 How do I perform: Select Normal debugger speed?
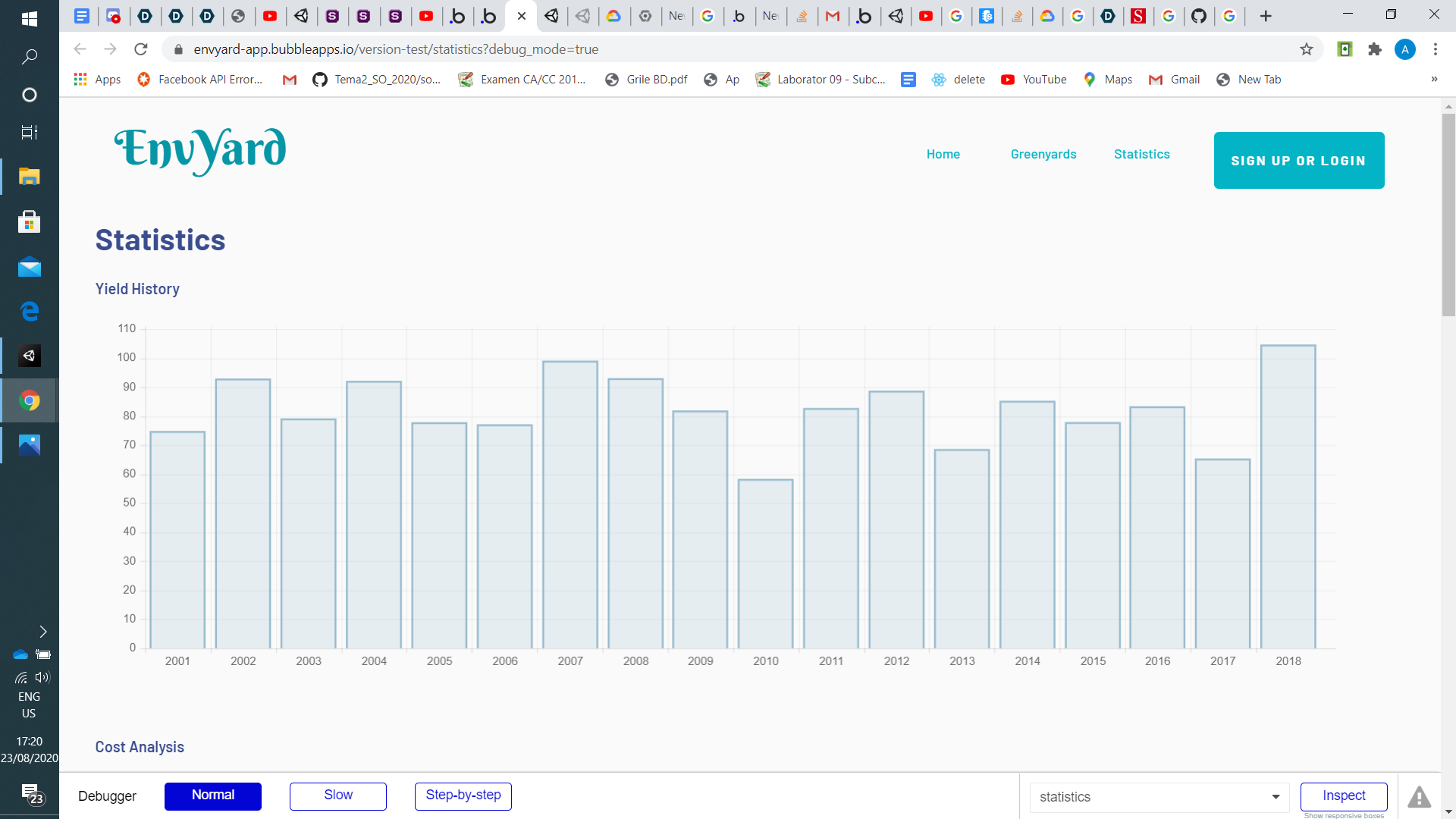[212, 795]
